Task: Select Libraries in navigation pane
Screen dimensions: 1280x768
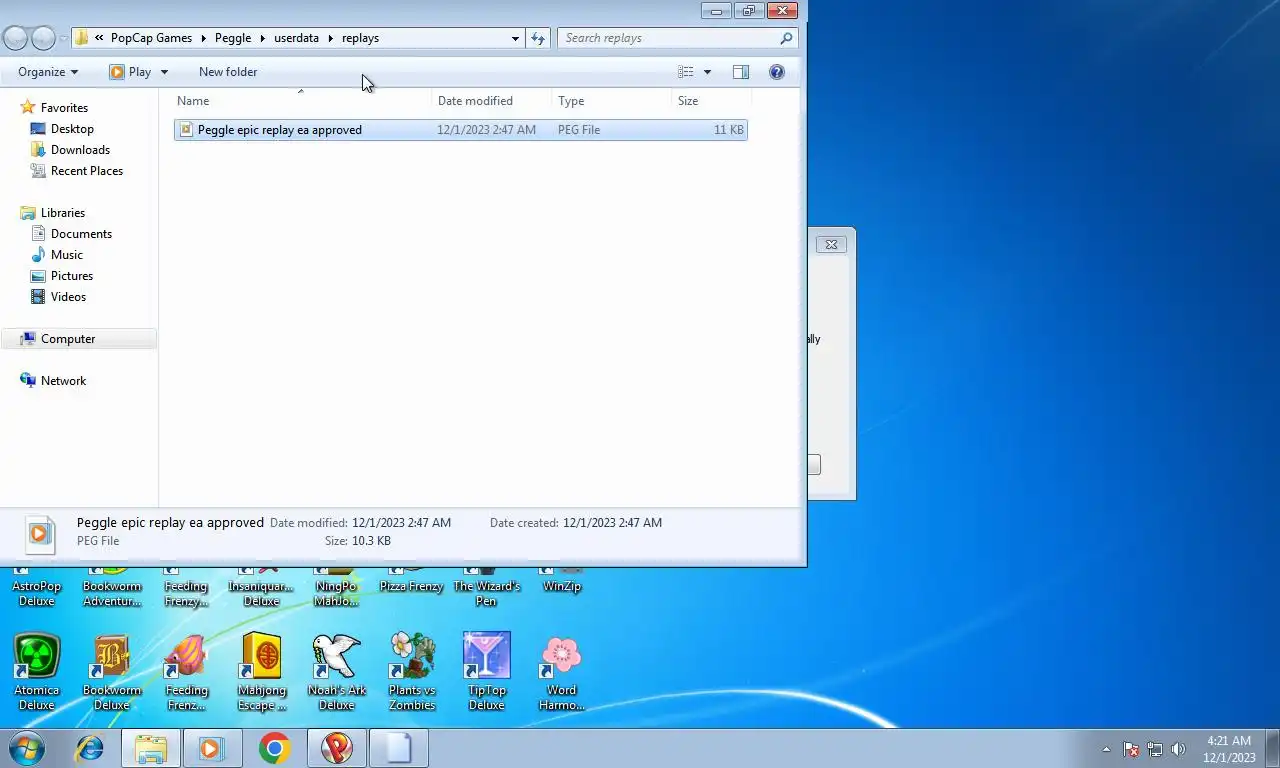Action: [63, 213]
